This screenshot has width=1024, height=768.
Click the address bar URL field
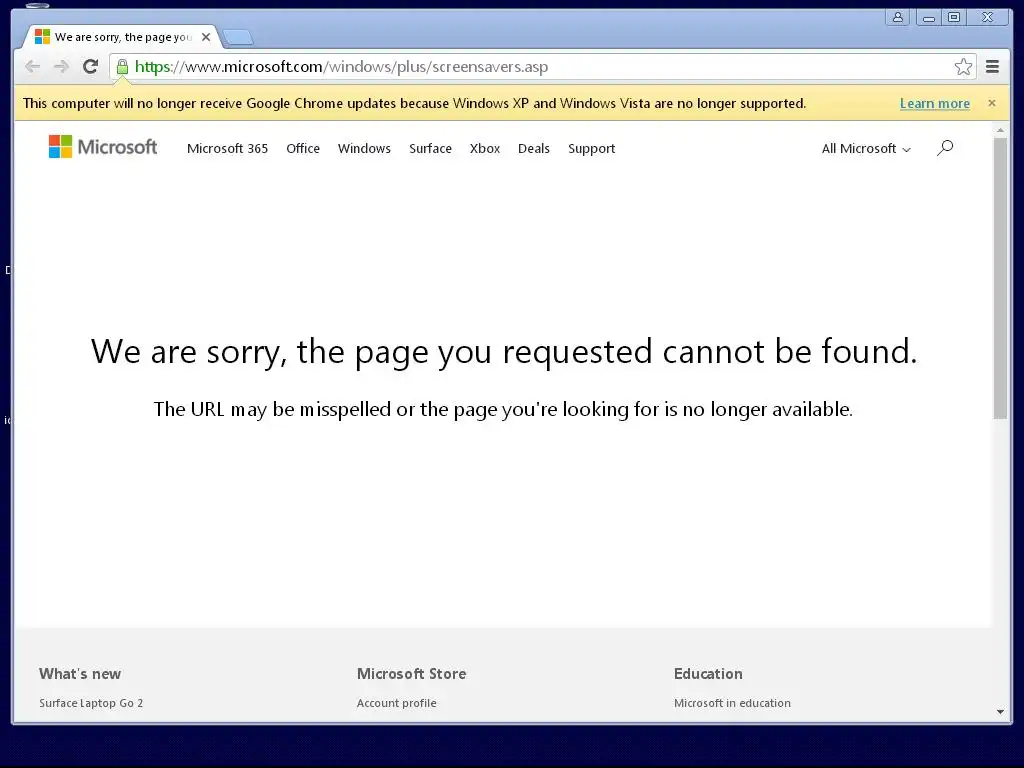542,67
